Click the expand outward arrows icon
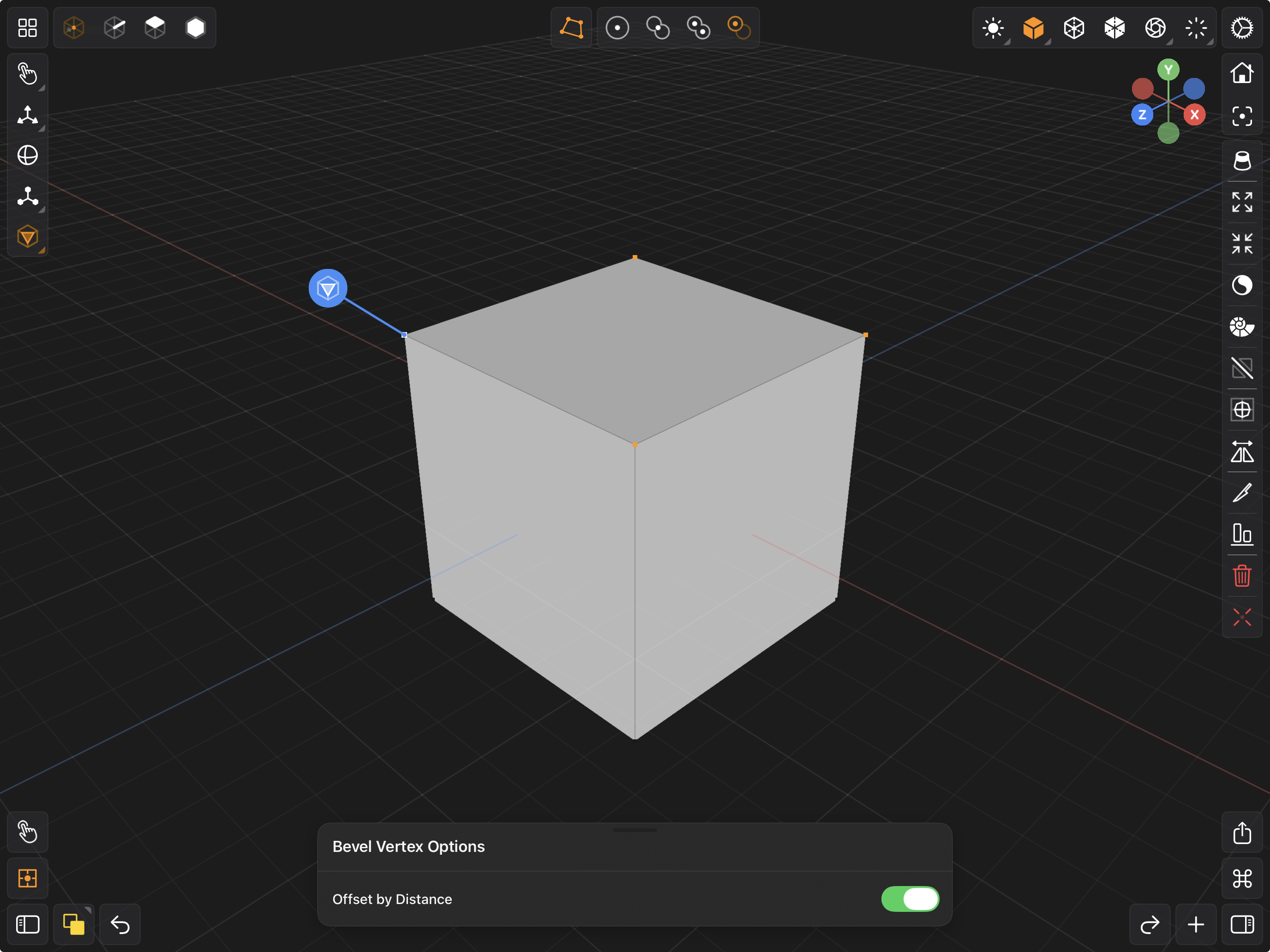 click(1242, 202)
